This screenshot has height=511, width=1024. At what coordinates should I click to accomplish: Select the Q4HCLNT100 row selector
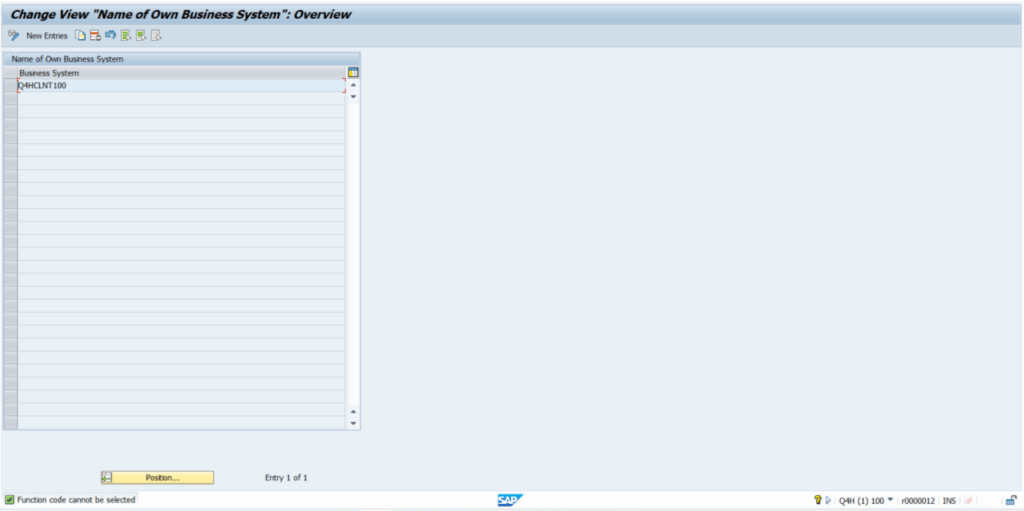(x=10, y=86)
